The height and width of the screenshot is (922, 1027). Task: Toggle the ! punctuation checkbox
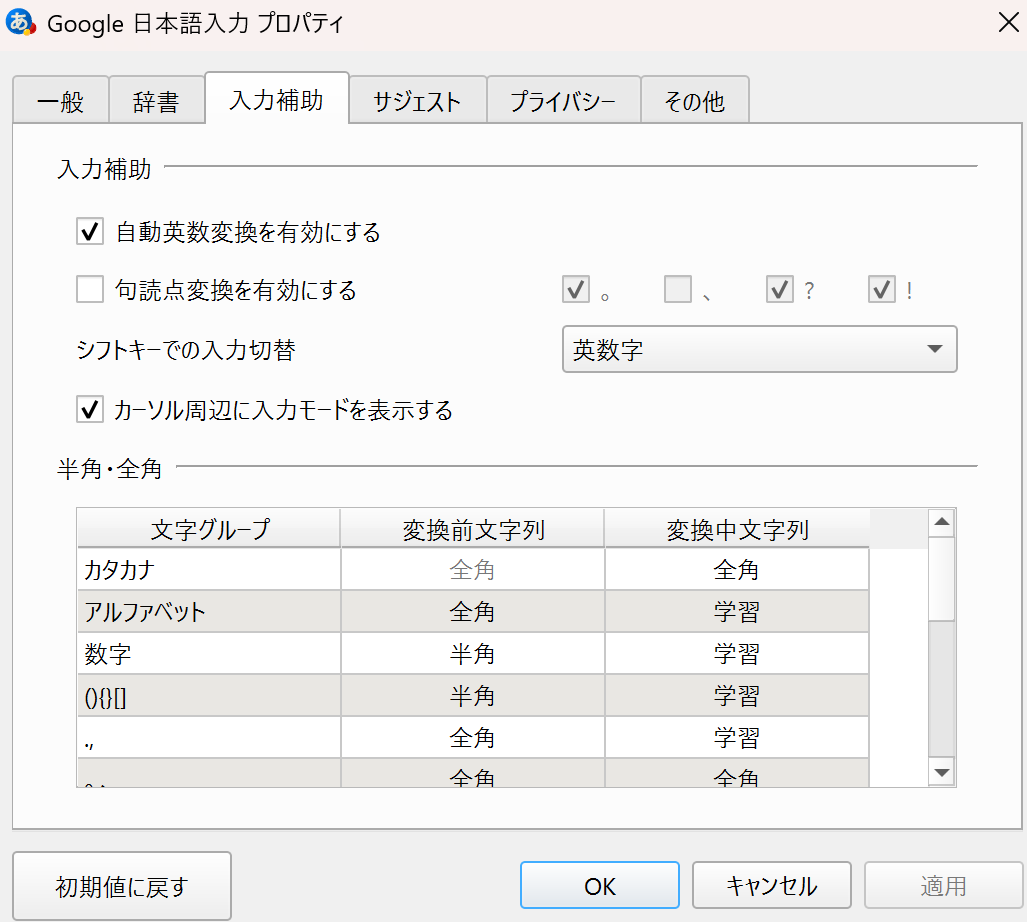882,289
